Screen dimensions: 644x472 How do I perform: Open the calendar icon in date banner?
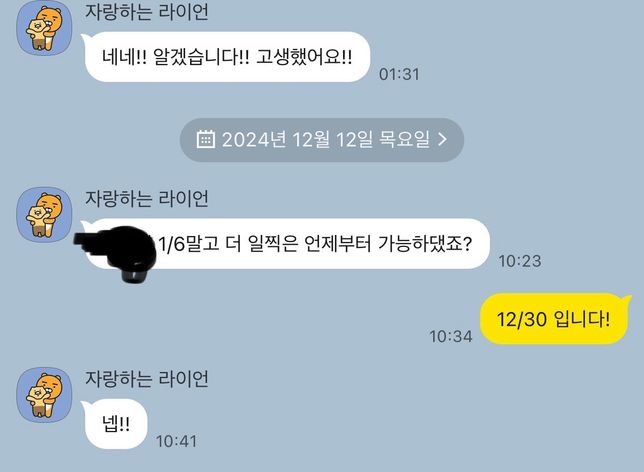pos(205,139)
